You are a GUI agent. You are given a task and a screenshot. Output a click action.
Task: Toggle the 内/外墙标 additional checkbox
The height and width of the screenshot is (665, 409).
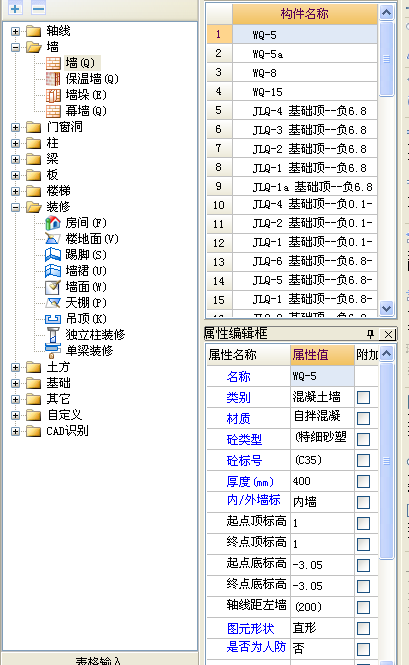pyautogui.click(x=364, y=503)
